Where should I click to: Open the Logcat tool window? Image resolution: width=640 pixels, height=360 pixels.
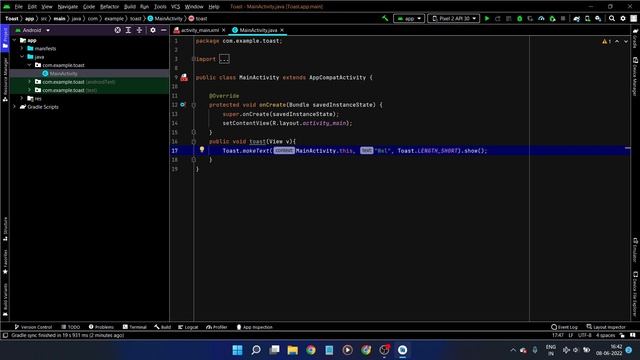[x=188, y=327]
